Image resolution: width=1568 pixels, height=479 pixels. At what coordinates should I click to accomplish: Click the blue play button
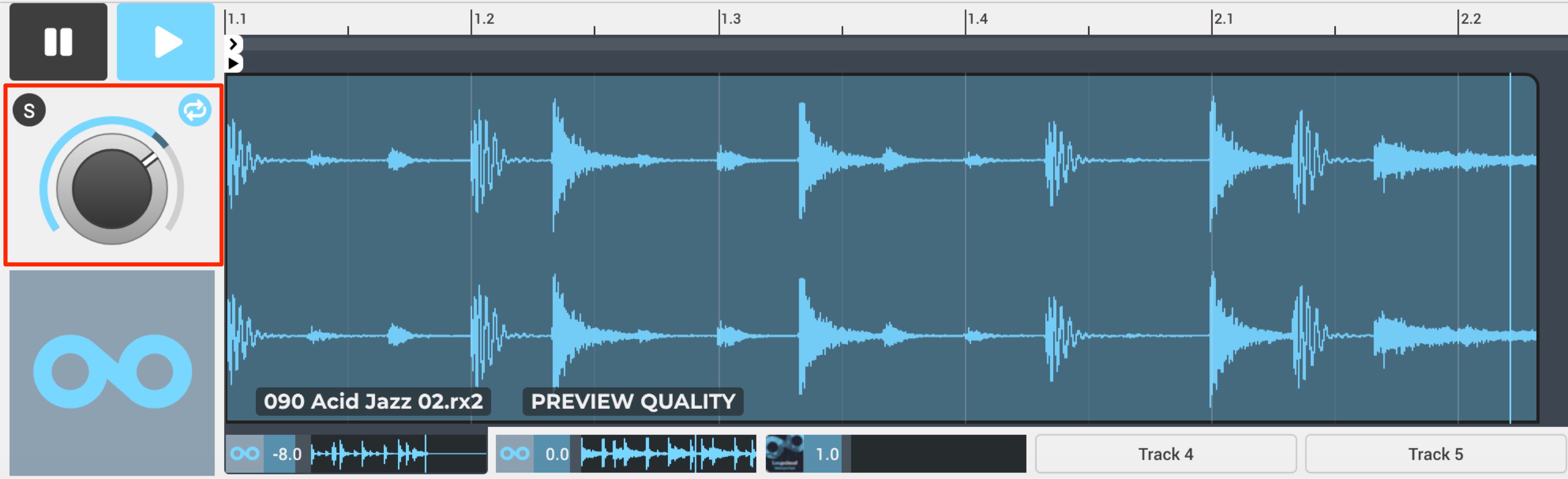pos(166,42)
